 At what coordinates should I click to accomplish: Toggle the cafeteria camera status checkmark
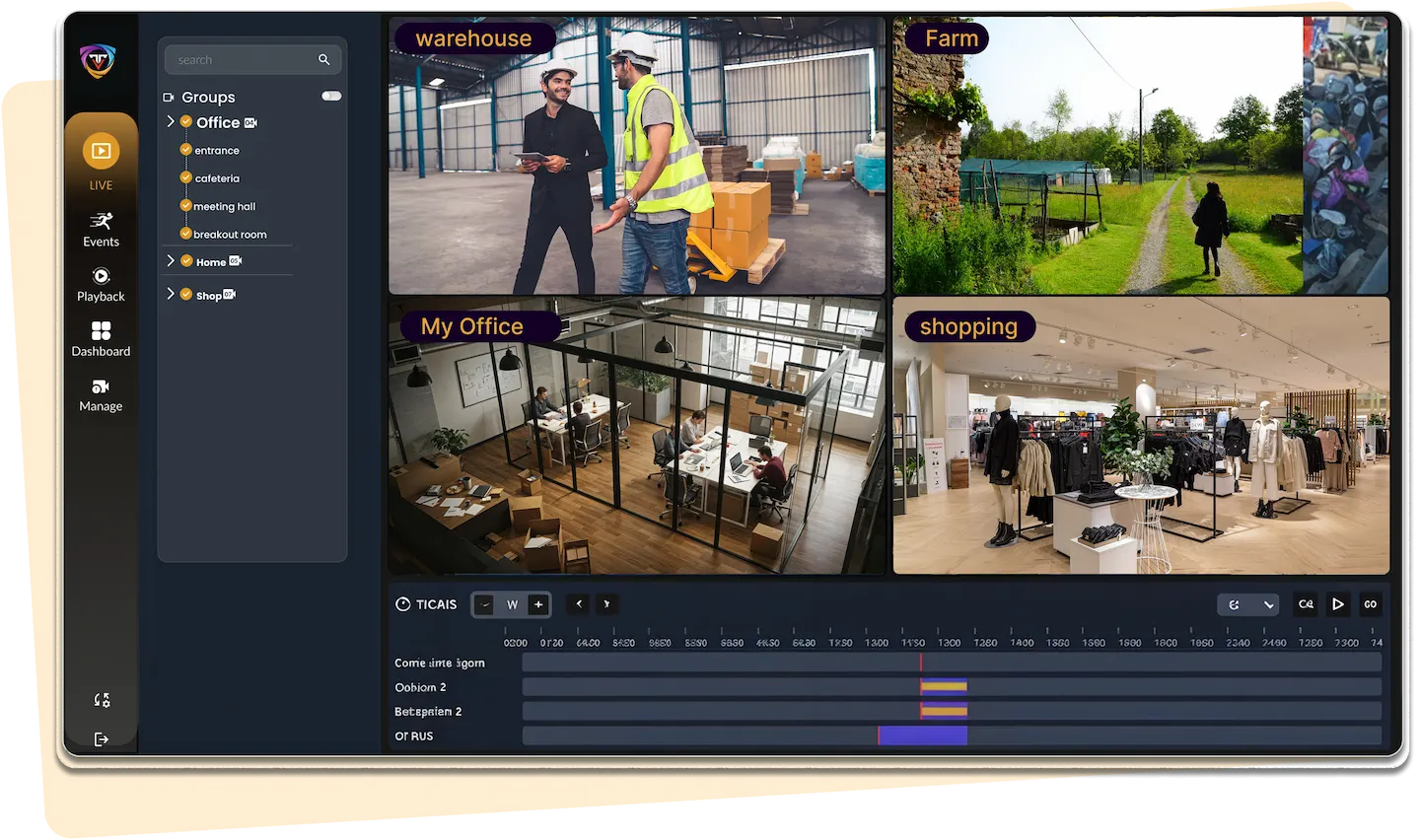(186, 177)
